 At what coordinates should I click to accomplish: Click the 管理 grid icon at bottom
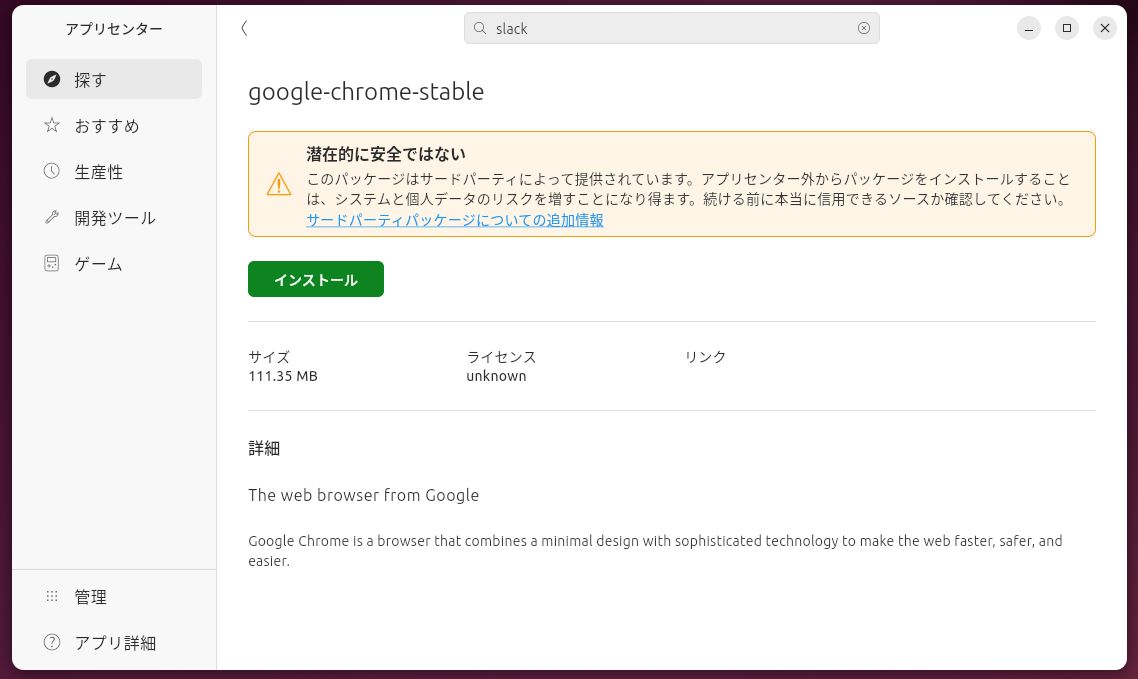[x=50, y=596]
